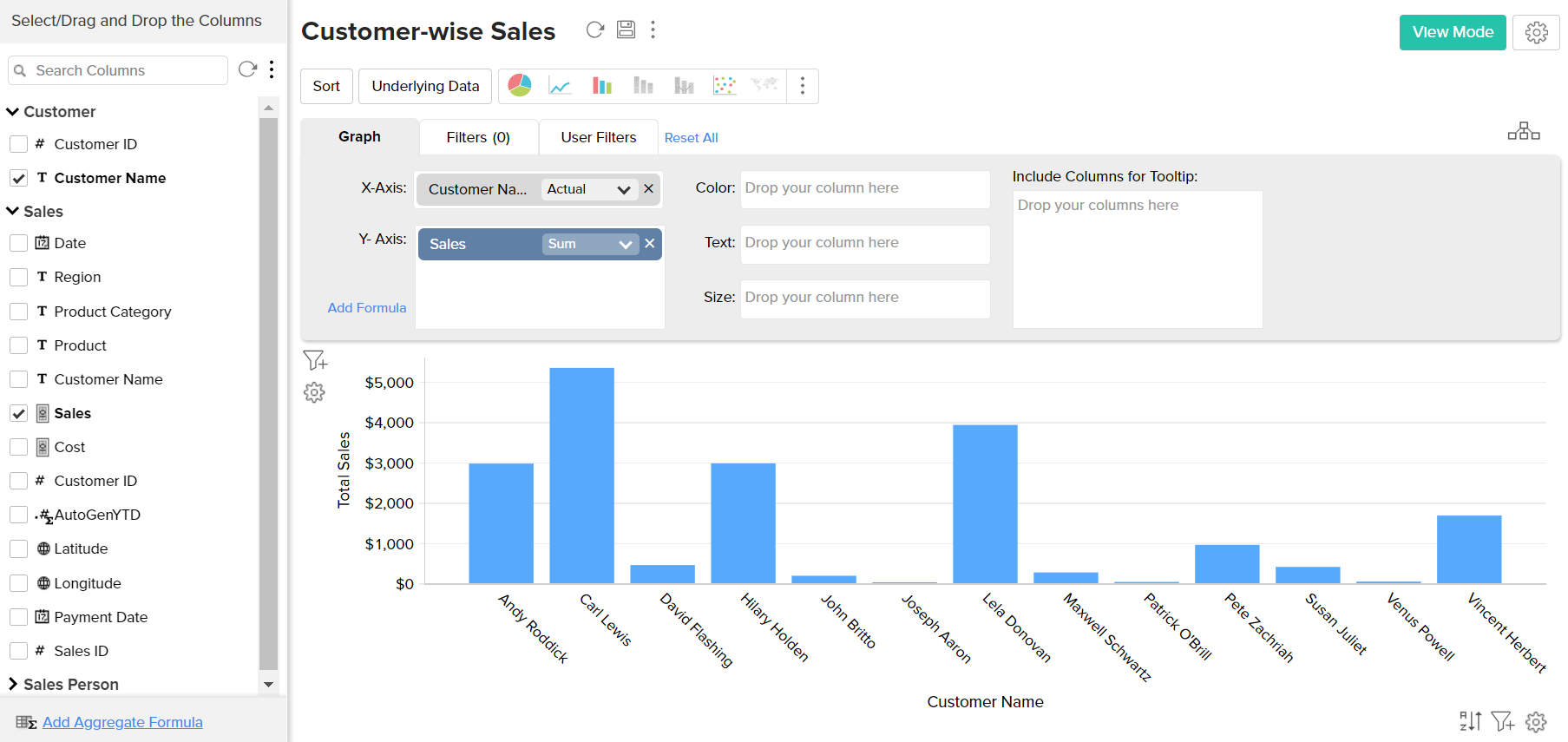Click the View Mode button
This screenshot has height=742, width=1568.
(1452, 32)
